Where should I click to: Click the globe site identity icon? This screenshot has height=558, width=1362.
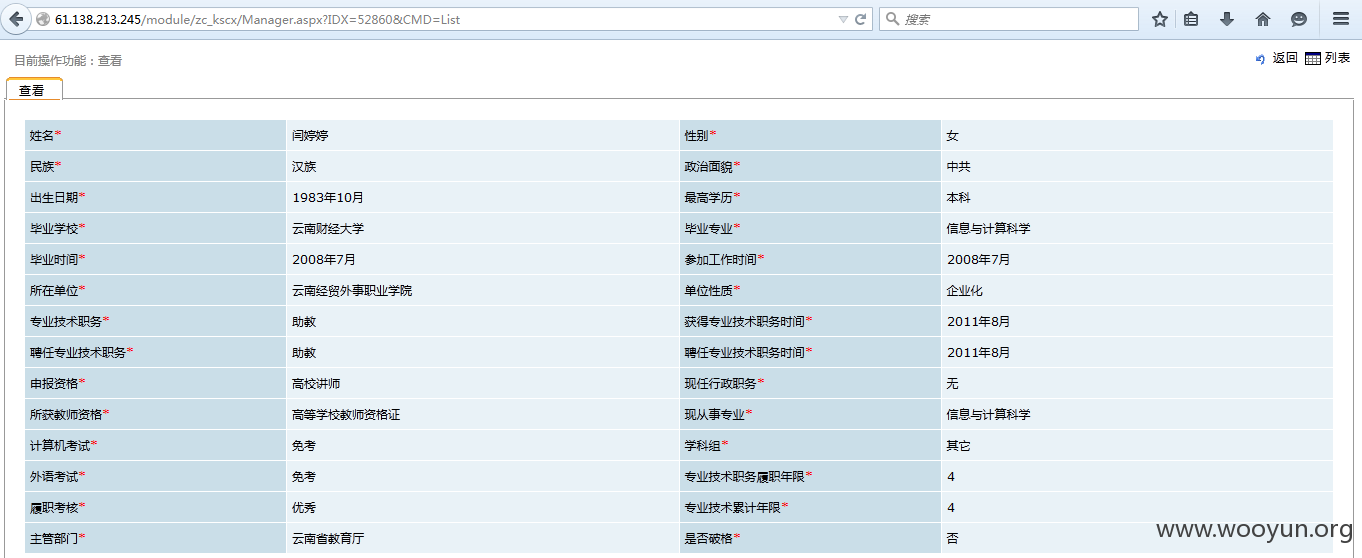[42, 19]
